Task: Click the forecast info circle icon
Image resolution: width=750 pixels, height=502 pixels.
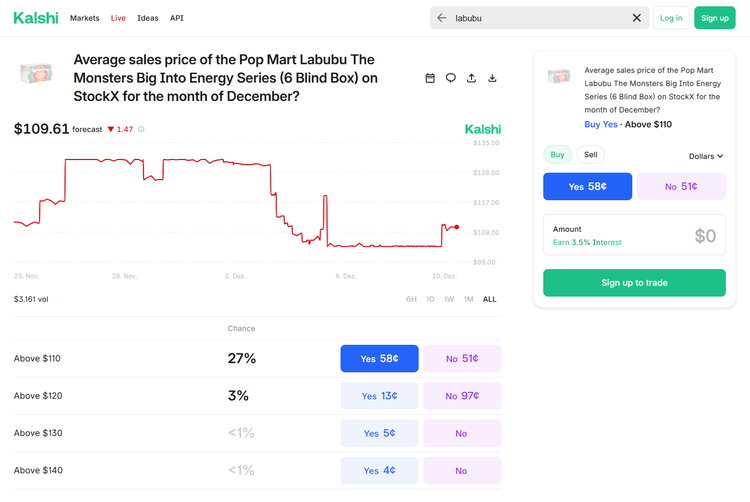Action: point(141,129)
